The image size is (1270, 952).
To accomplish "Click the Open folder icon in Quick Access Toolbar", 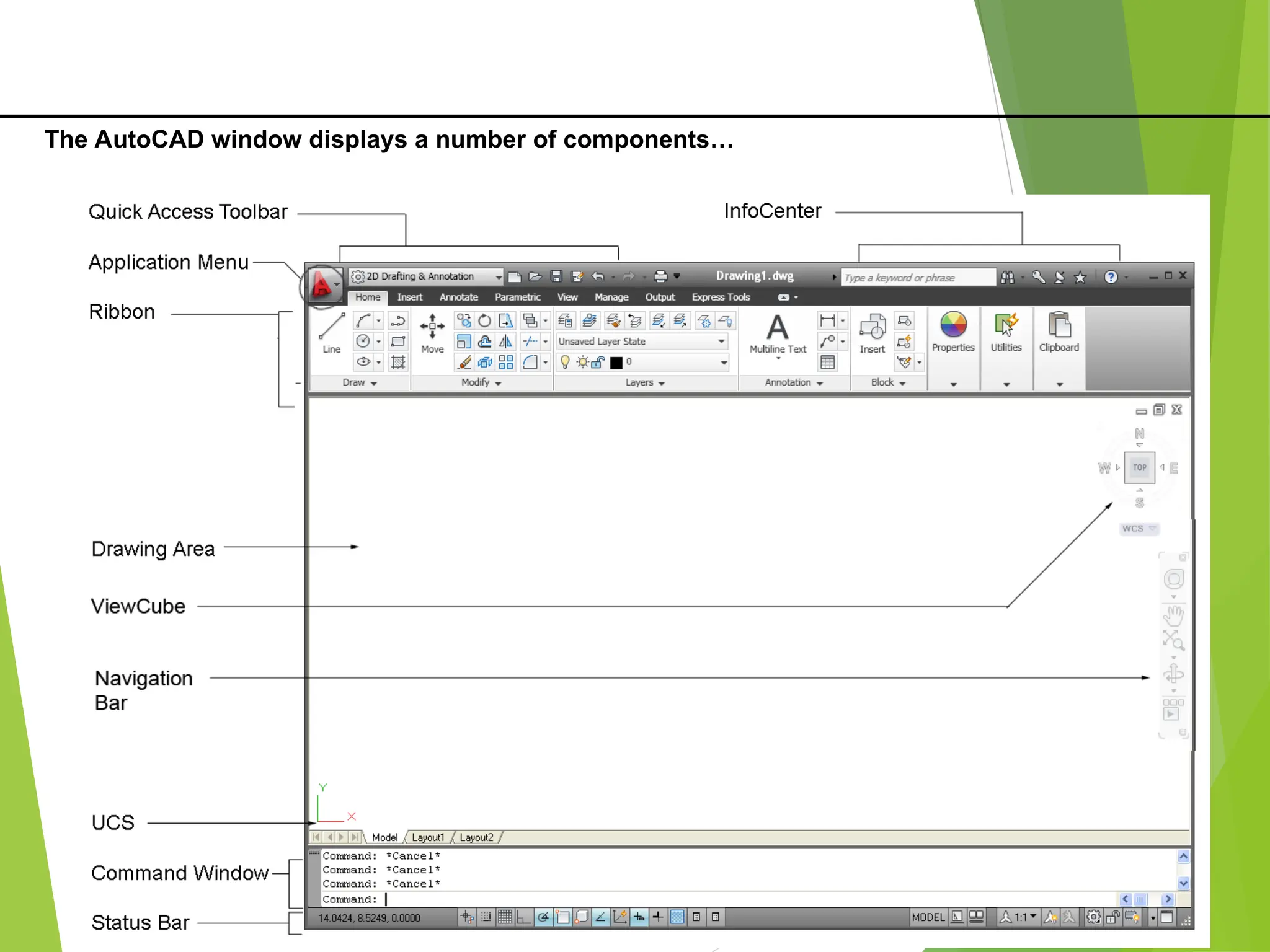I will click(535, 276).
